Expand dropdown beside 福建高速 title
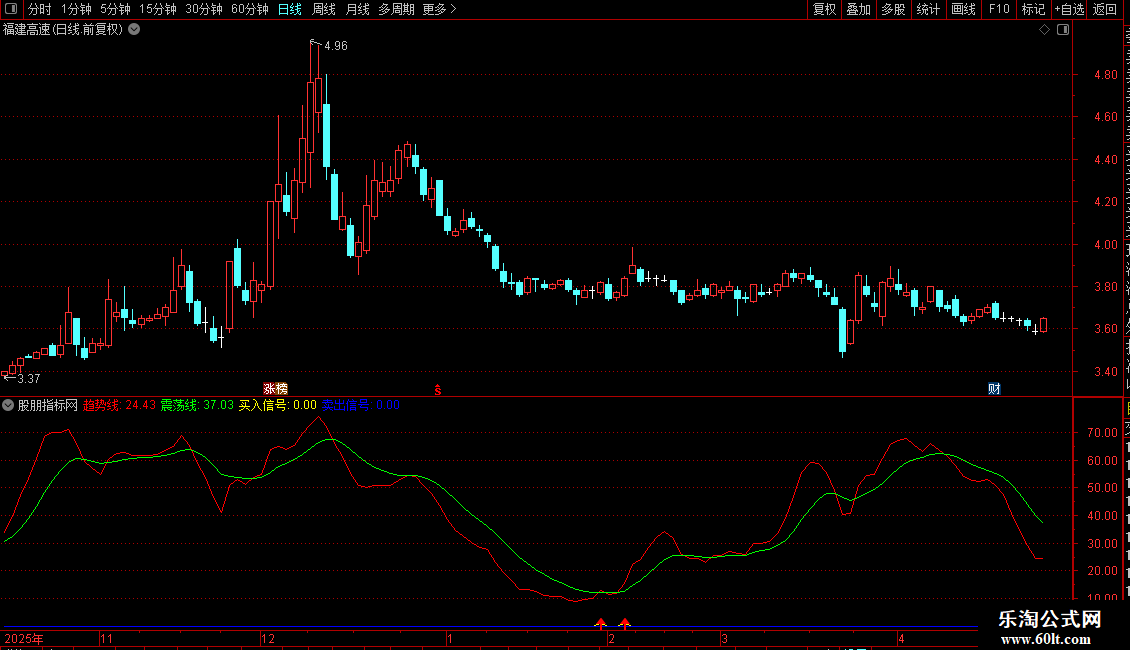This screenshot has height=650, width=1130. point(134,30)
